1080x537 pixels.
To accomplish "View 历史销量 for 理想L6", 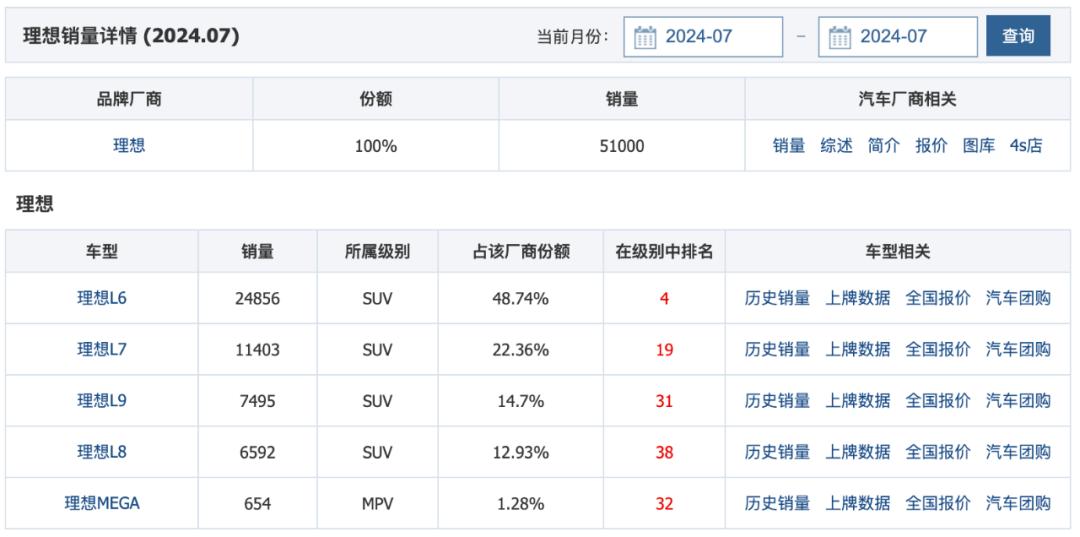I will (x=777, y=298).
